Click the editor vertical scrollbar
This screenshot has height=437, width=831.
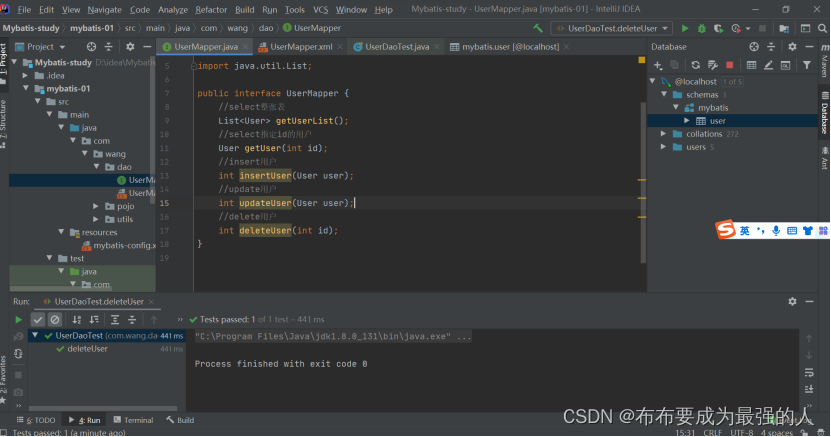pyautogui.click(x=643, y=183)
